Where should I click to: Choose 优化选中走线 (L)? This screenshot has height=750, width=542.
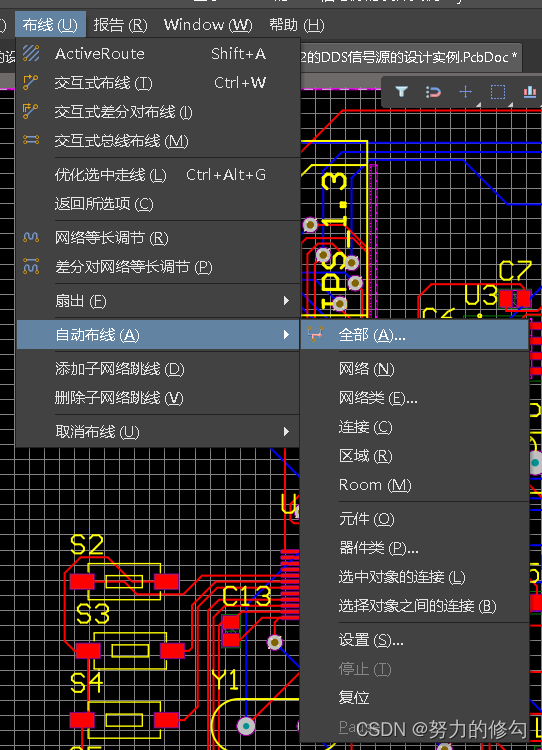click(x=158, y=175)
